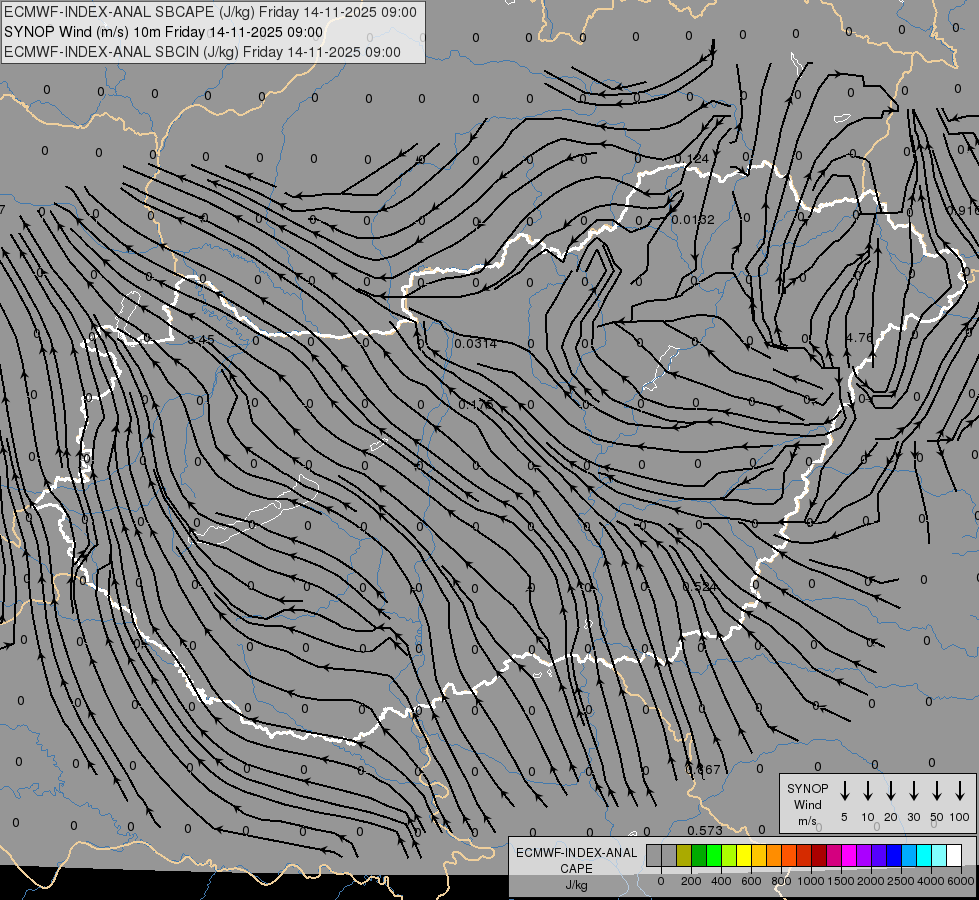
Task: Click the SBCIN title line in header
Action: 202,52
